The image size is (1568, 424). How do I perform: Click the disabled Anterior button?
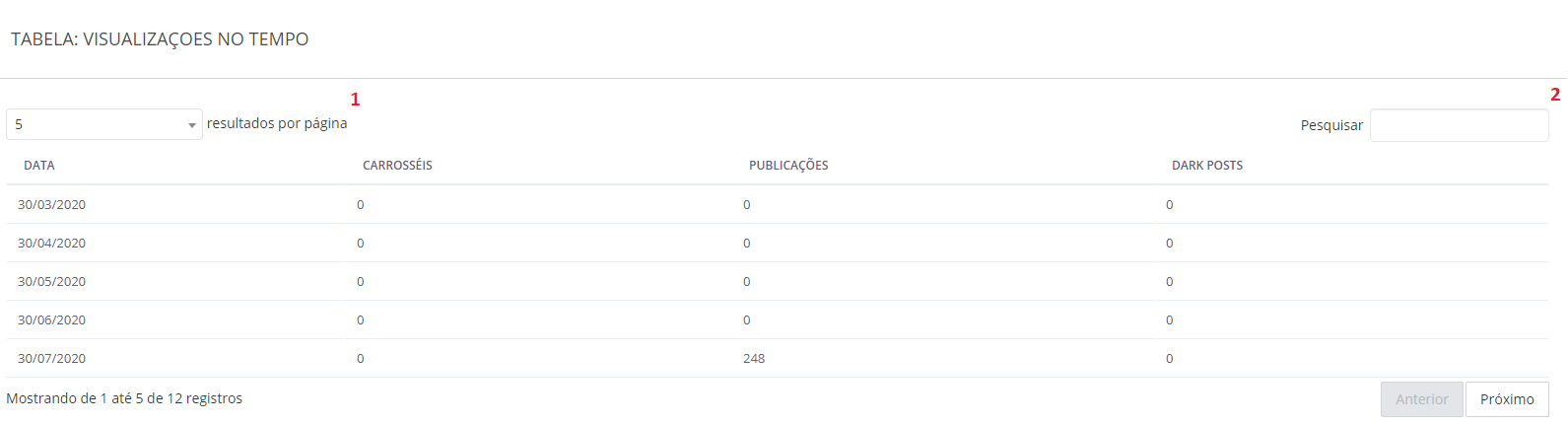[1421, 399]
